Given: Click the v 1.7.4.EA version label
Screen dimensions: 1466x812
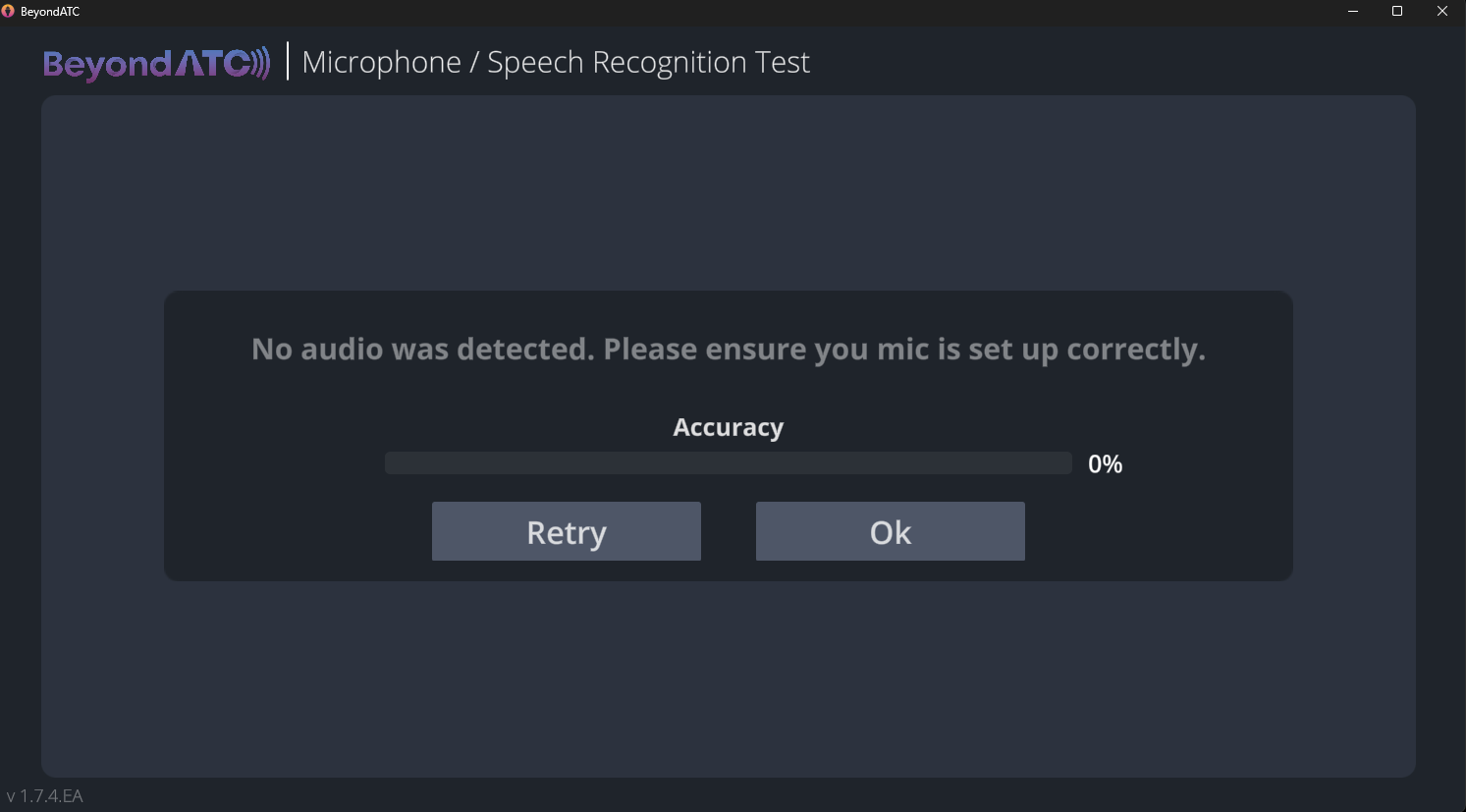Looking at the screenshot, I should pyautogui.click(x=45, y=796).
